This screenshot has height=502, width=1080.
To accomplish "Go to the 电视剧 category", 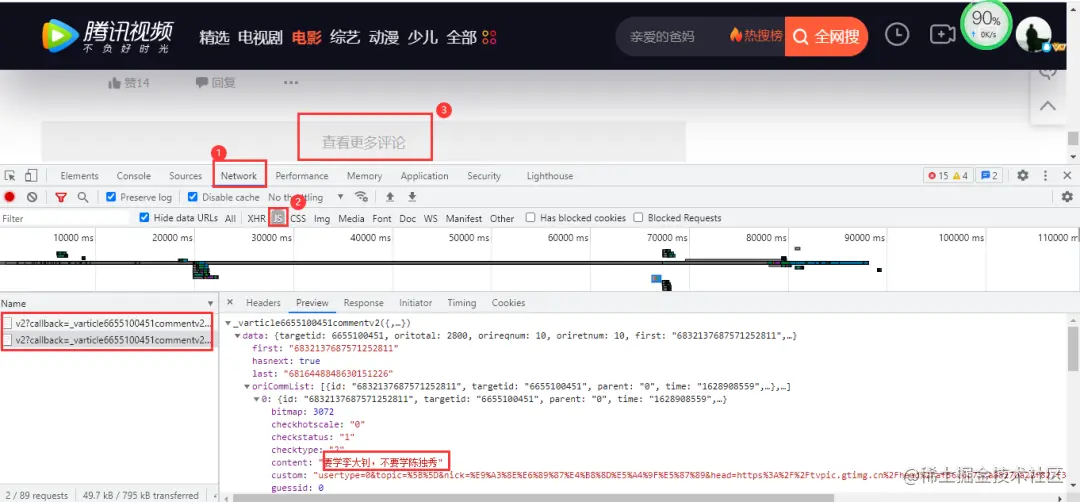I will pyautogui.click(x=260, y=37).
